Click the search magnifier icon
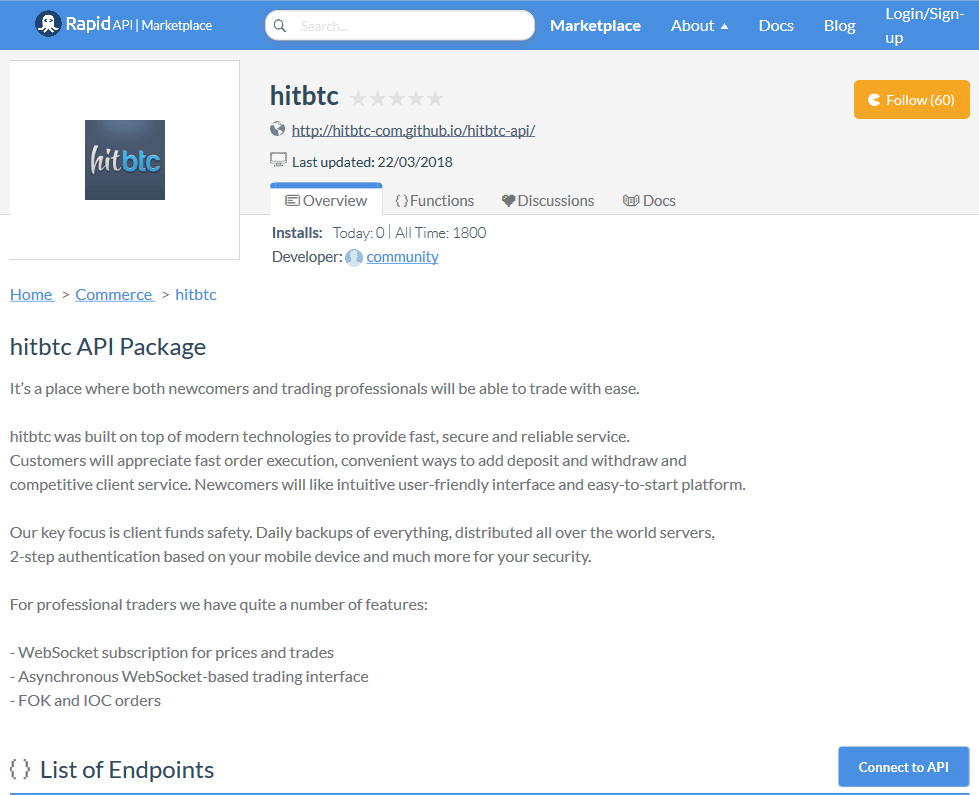The width and height of the screenshot is (979, 795). [280, 26]
